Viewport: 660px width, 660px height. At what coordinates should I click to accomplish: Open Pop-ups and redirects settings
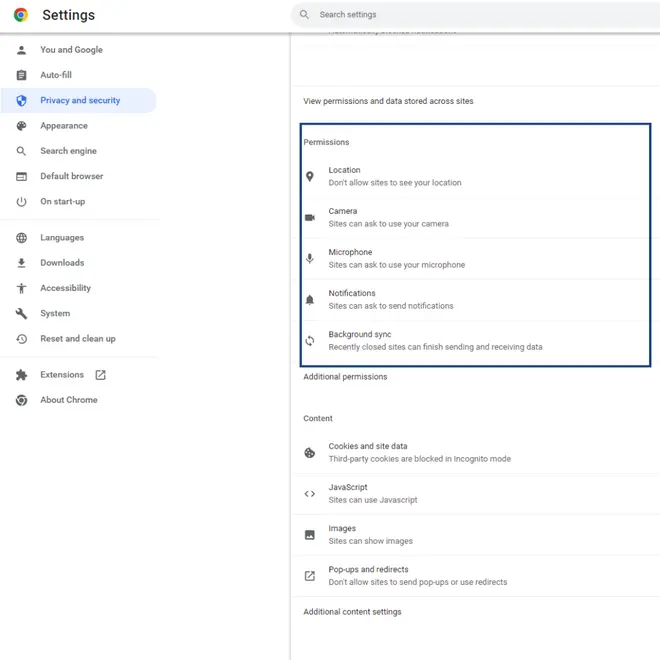[476, 576]
